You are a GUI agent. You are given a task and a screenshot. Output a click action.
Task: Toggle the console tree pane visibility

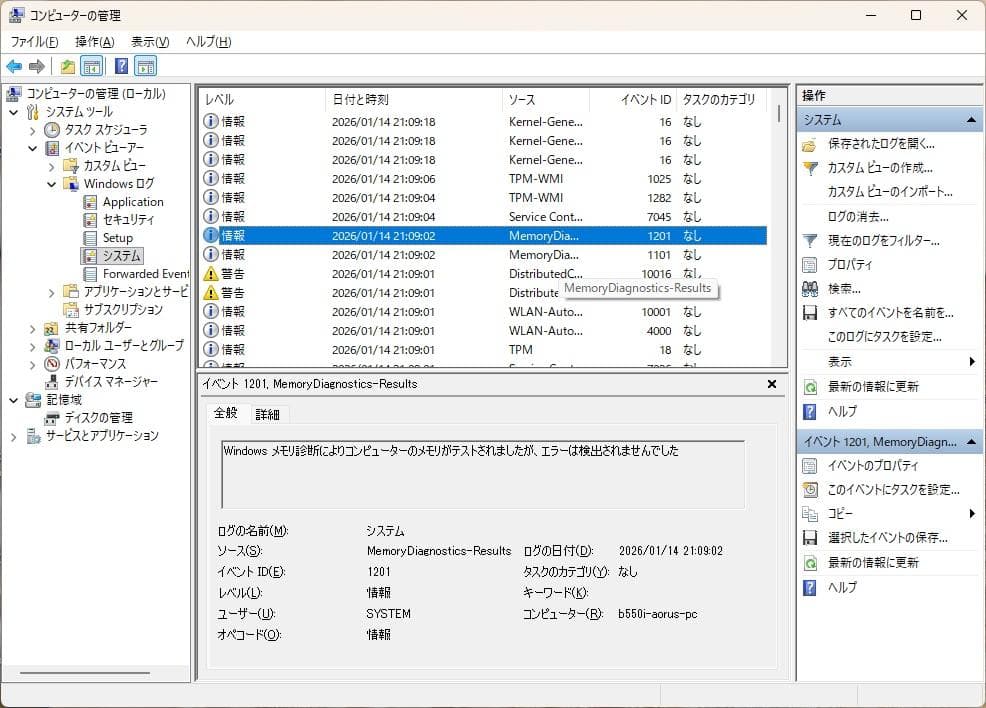tap(91, 66)
